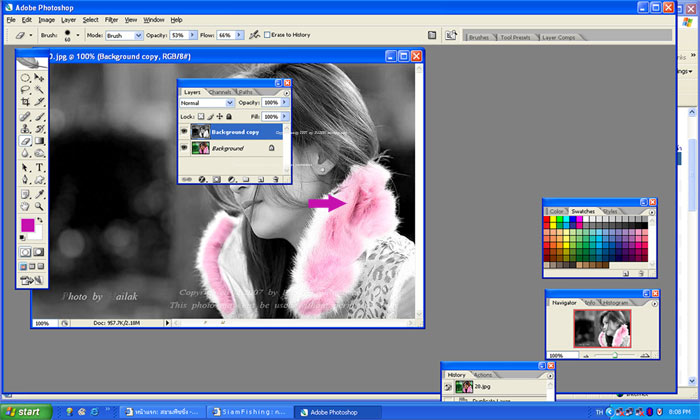Select the Elliptical Marquee tool
The width and height of the screenshot is (700, 420).
point(25,78)
